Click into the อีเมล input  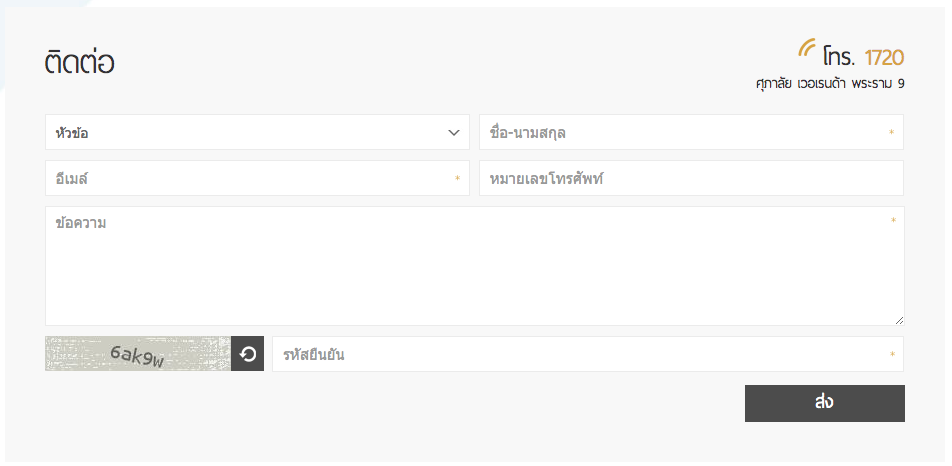click(x=257, y=178)
